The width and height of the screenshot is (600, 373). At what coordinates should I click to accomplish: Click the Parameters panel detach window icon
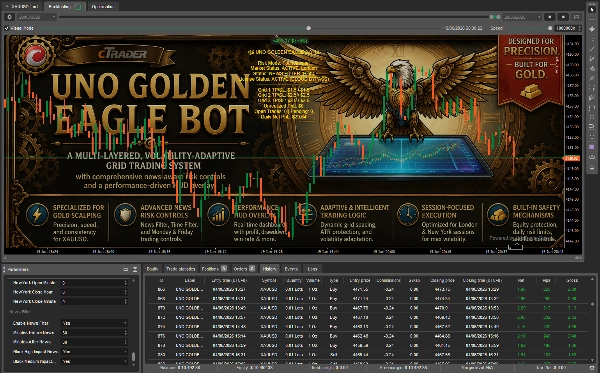click(126, 269)
